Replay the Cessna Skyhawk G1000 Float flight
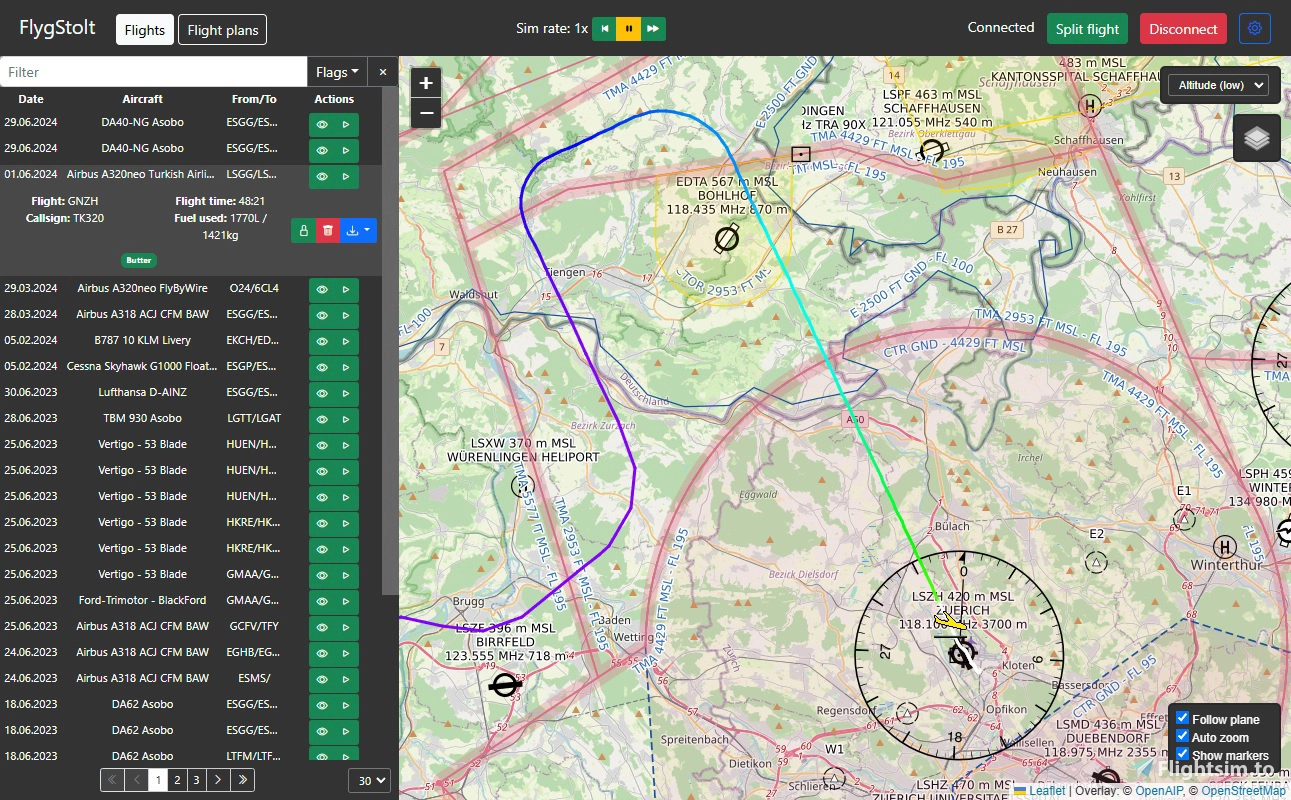 click(x=346, y=367)
